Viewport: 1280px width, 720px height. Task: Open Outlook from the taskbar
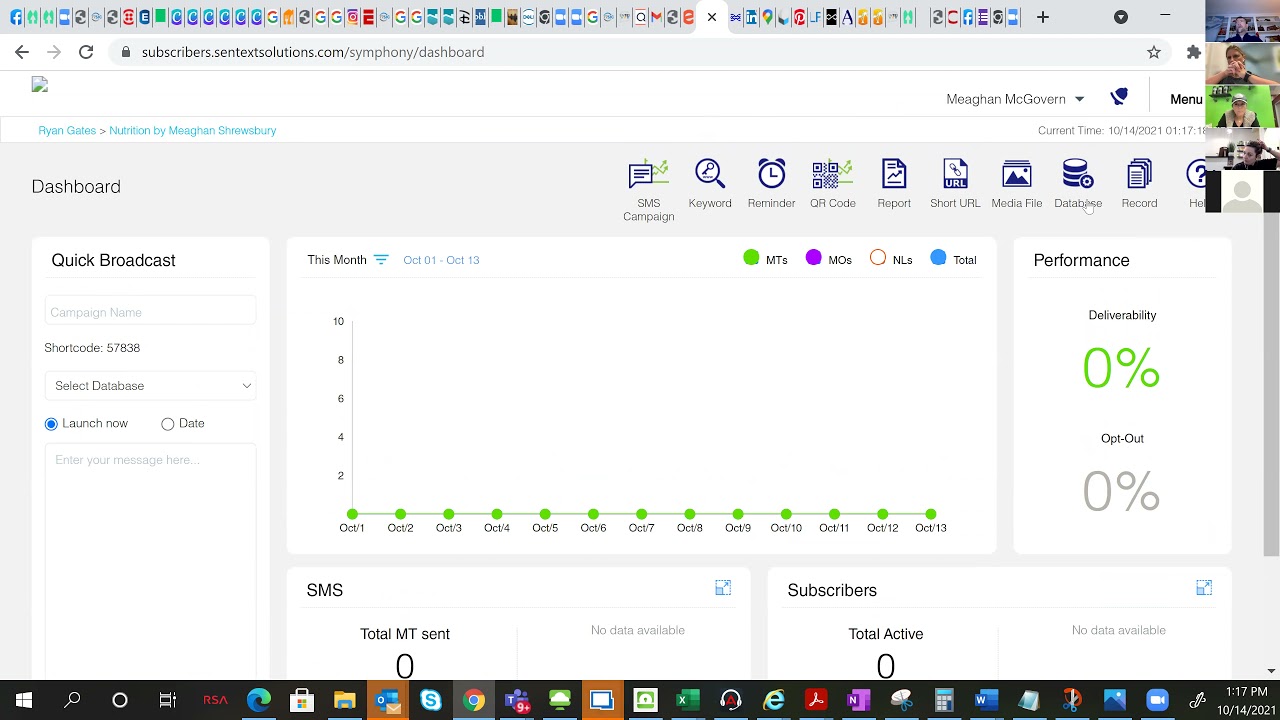tap(388, 700)
